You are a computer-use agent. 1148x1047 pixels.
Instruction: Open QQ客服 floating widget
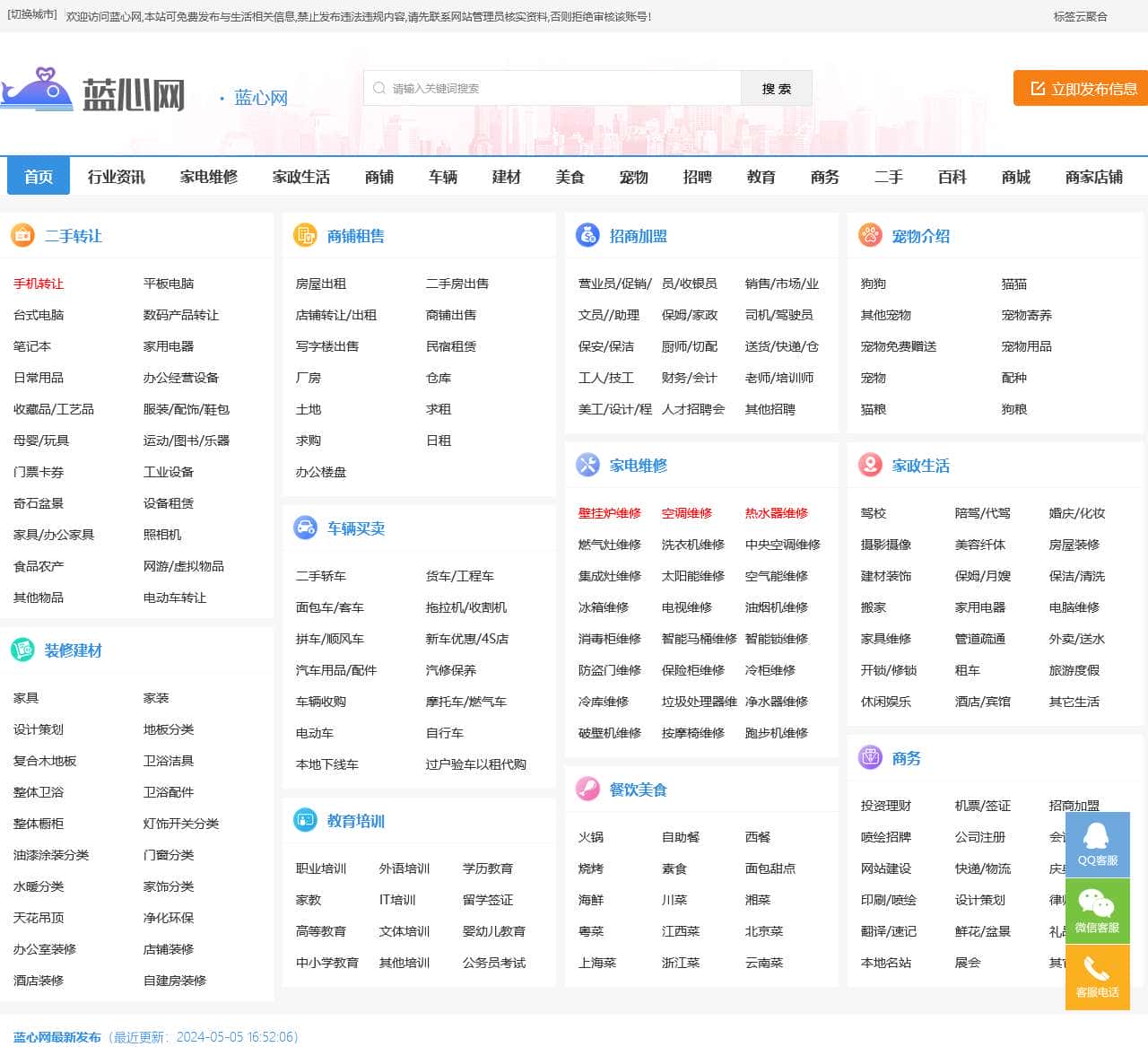1097,844
